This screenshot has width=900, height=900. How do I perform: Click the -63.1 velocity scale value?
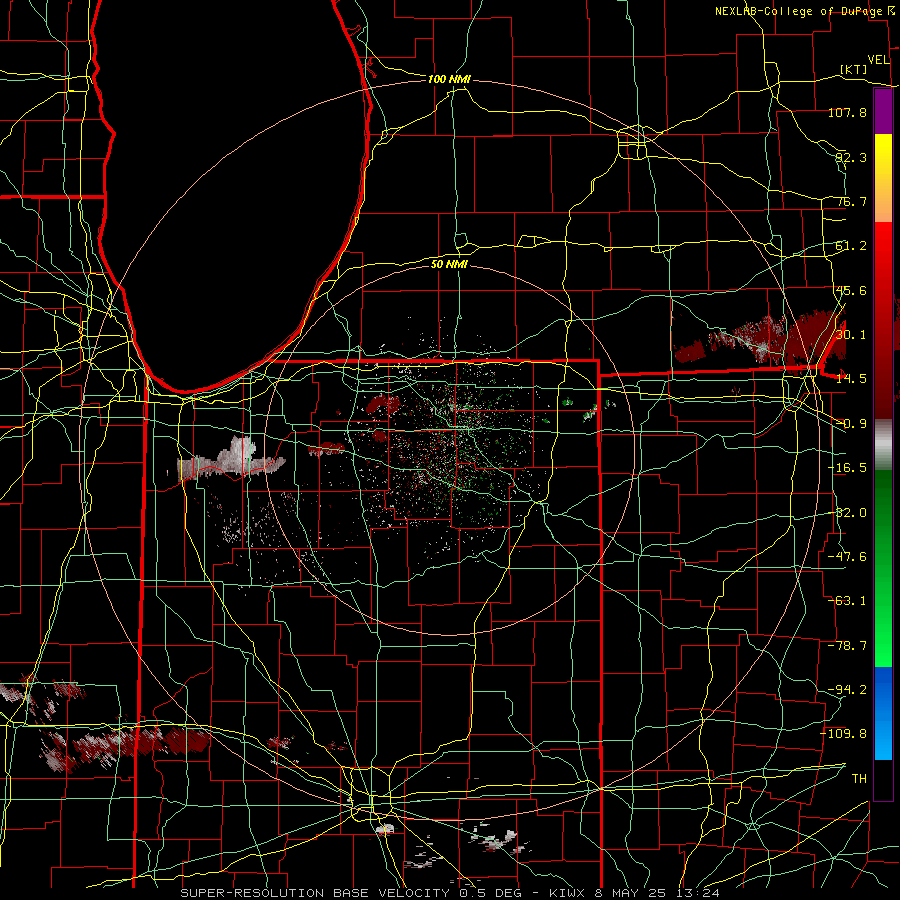pos(847,601)
